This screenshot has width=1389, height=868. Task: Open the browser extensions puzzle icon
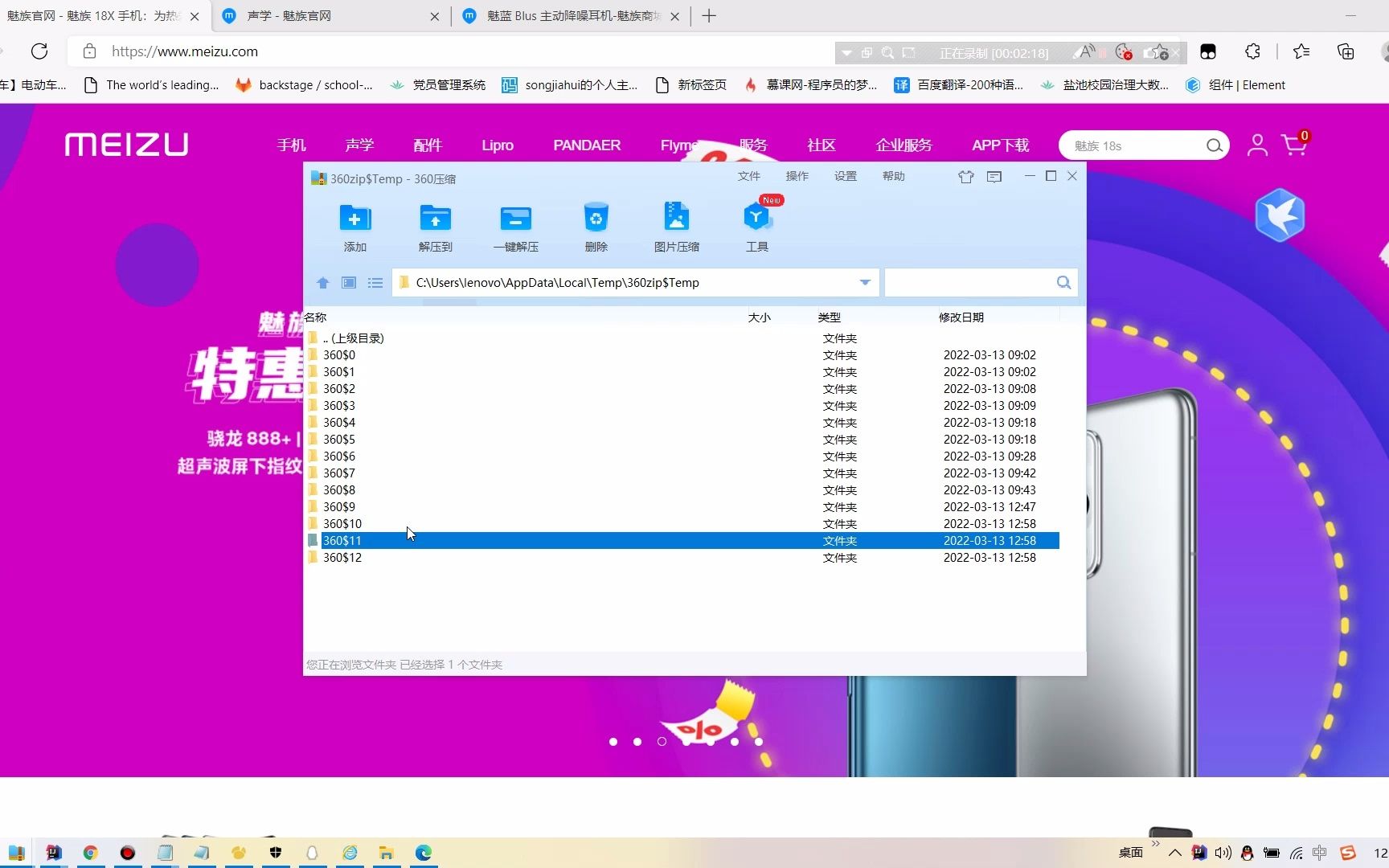1252,51
